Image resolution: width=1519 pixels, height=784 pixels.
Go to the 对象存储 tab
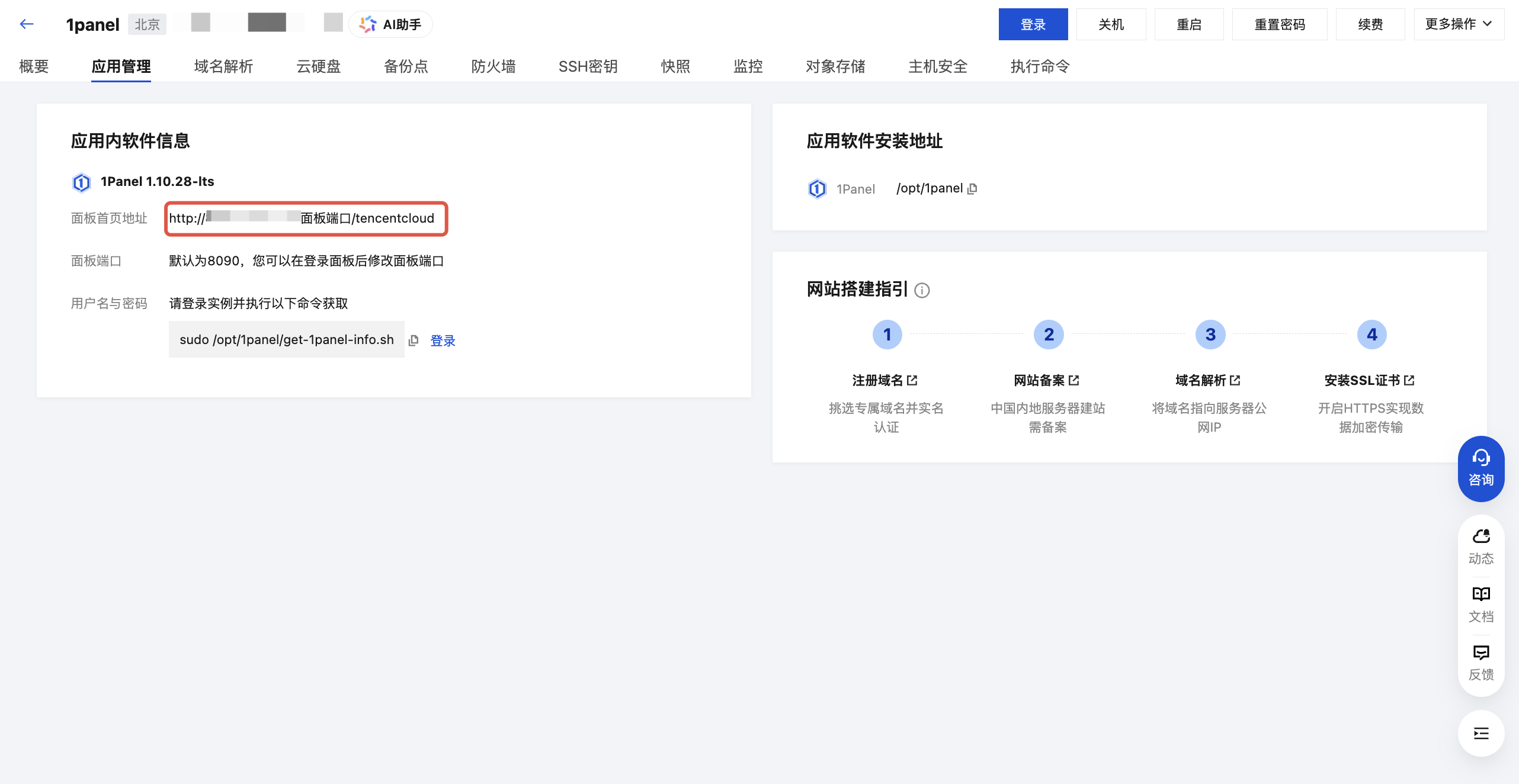coord(835,66)
